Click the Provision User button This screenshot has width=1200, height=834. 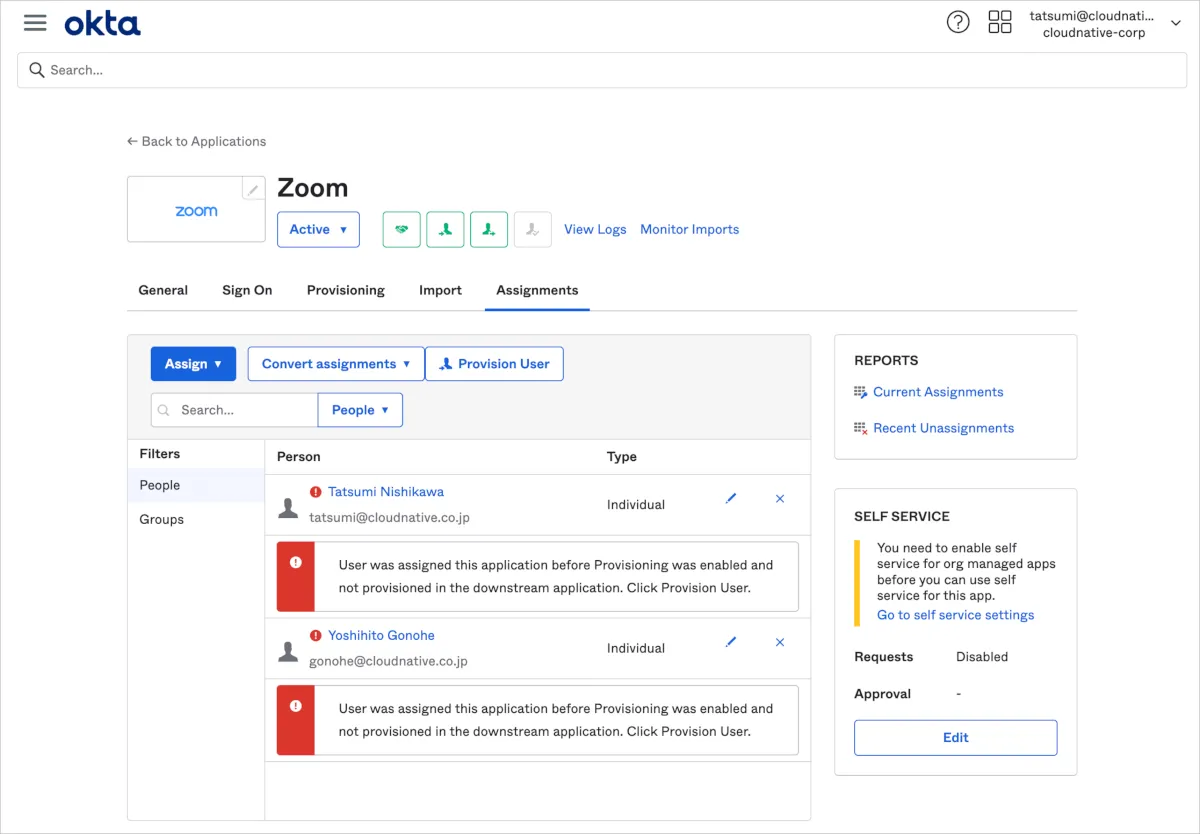(x=494, y=364)
